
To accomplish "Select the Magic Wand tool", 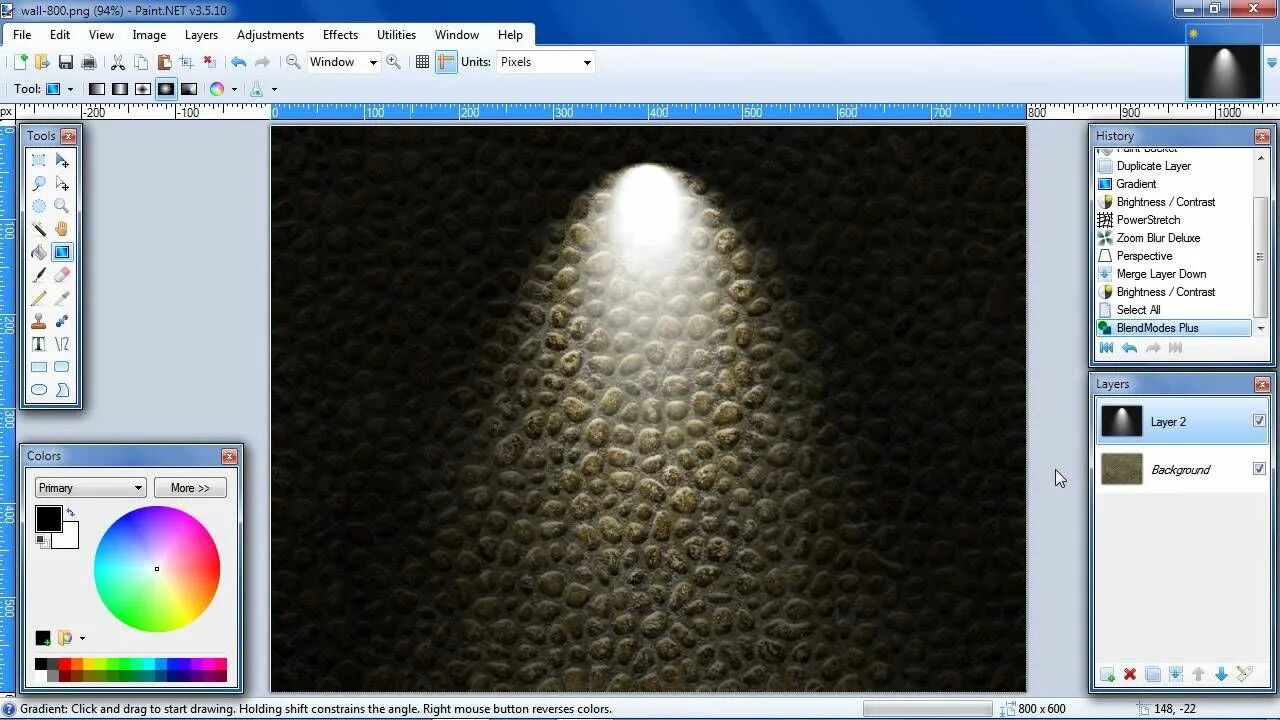I will click(39, 229).
